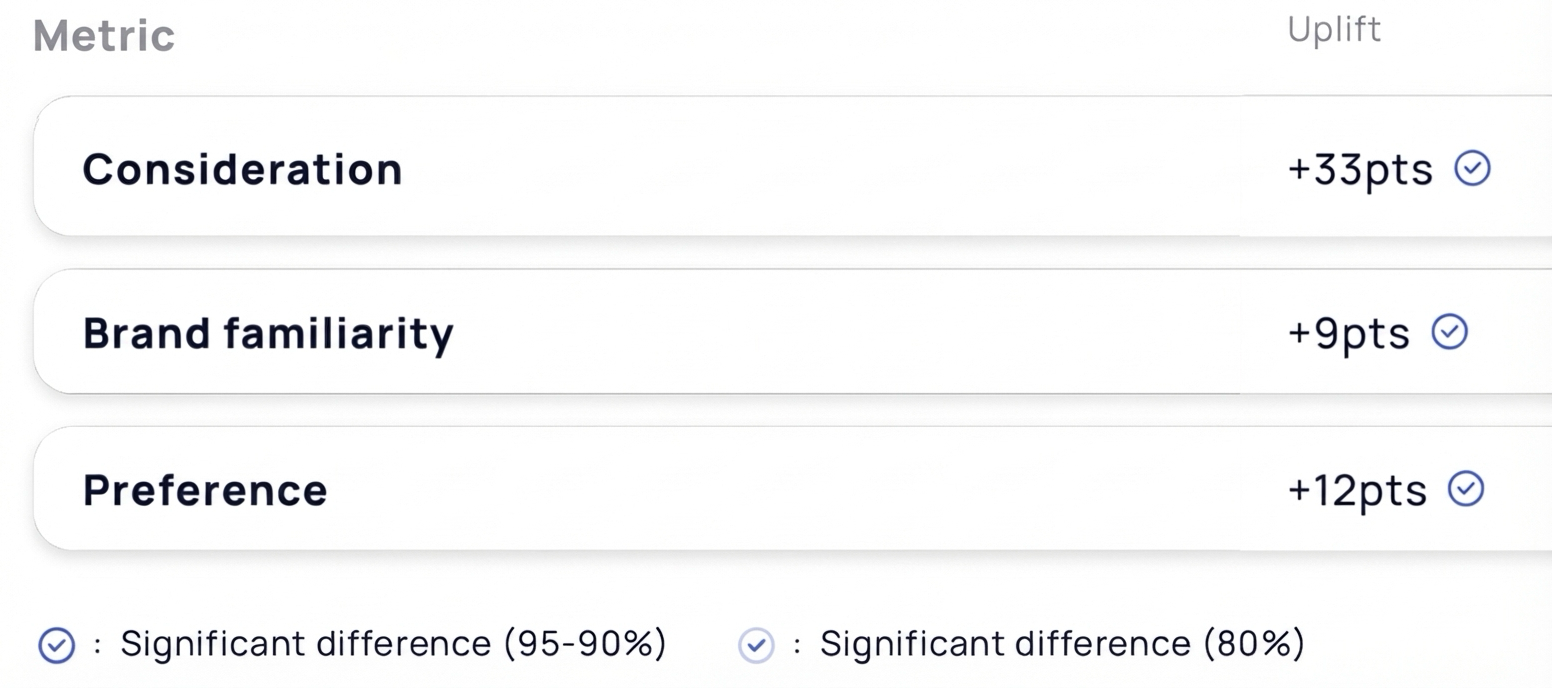Click the 'Significant difference (80%)' legend text
The image size is (1552, 688).
pos(1062,644)
